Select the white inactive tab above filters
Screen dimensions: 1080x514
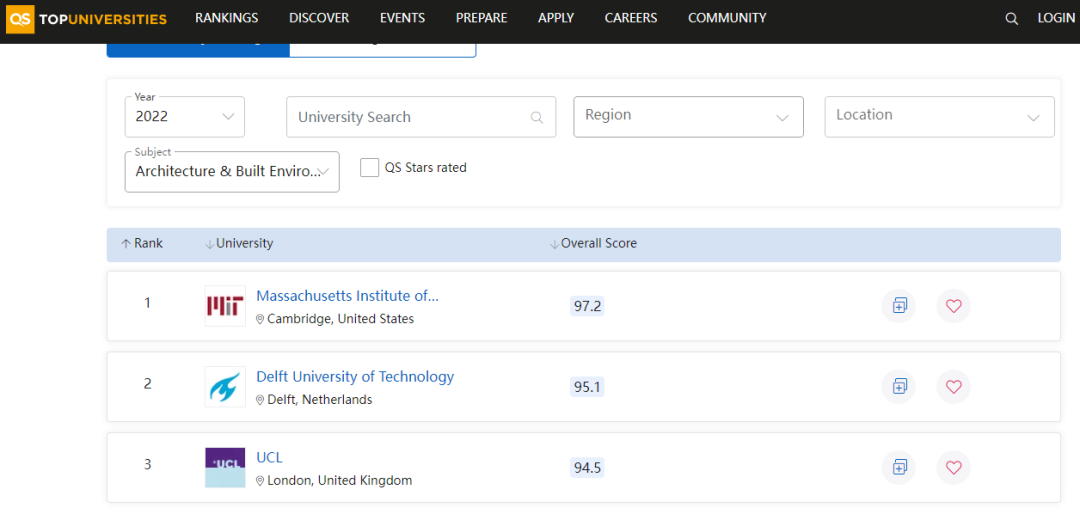[383, 50]
